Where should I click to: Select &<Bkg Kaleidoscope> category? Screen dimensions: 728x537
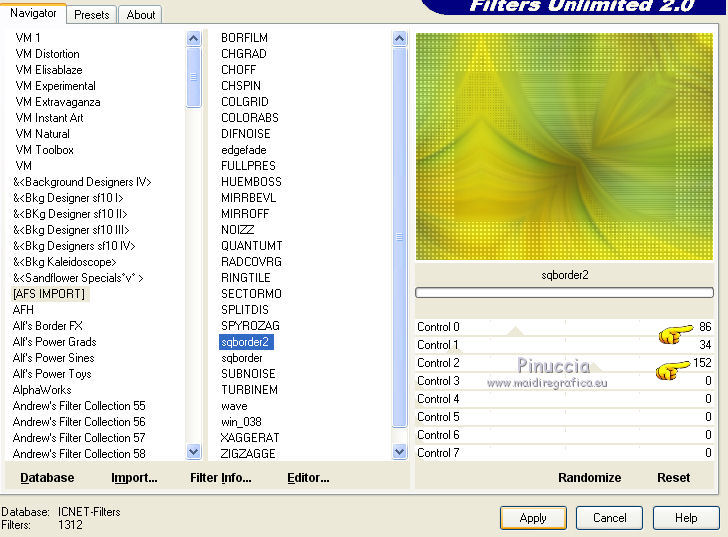click(65, 262)
